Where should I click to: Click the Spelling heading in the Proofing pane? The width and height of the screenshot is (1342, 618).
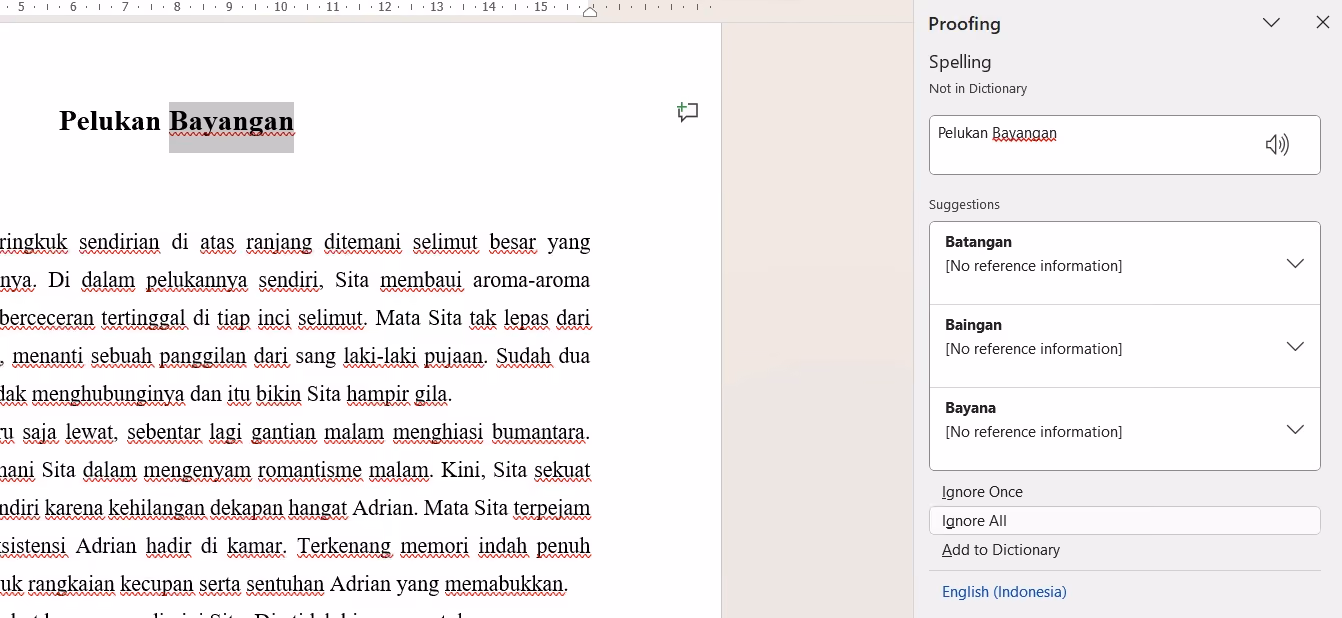click(x=960, y=62)
